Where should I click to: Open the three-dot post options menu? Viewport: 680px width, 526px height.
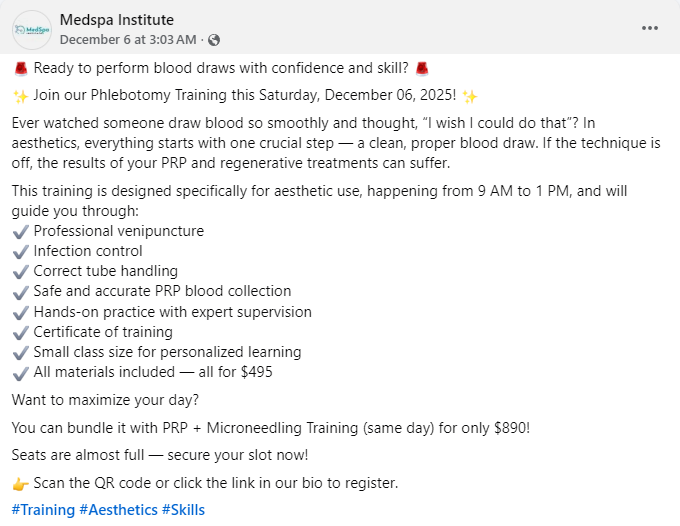(x=650, y=28)
